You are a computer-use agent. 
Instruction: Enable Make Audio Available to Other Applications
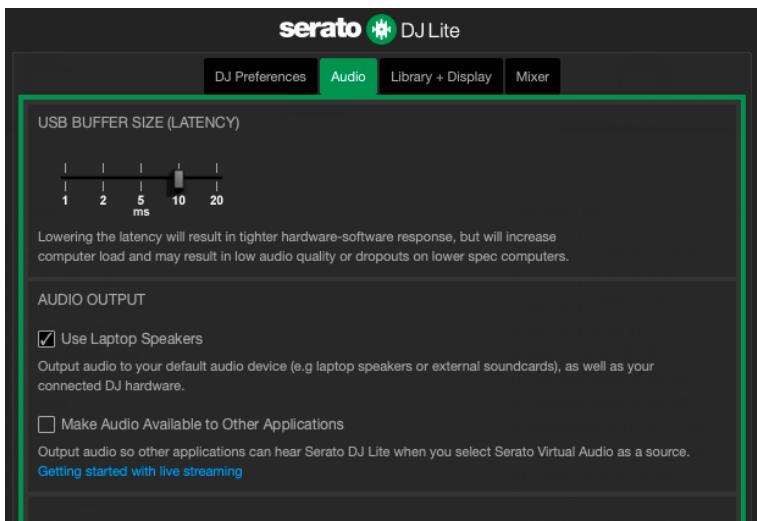click(46, 424)
